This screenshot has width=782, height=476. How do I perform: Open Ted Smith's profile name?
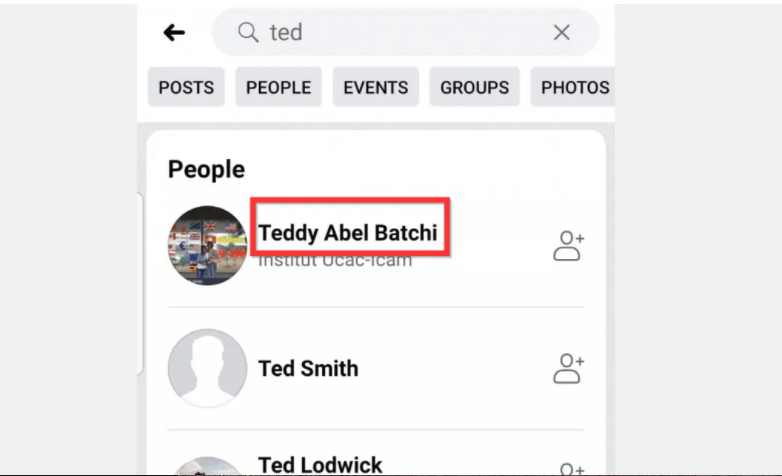click(308, 369)
